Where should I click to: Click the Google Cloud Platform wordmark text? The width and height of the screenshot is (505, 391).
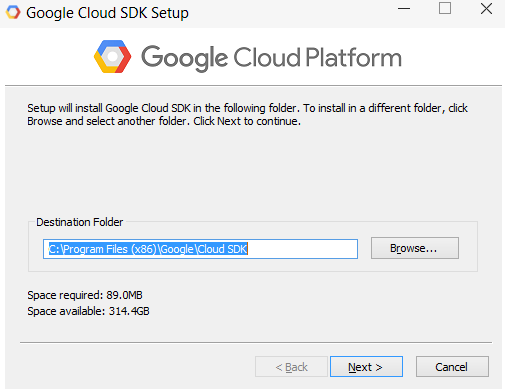[x=271, y=58]
